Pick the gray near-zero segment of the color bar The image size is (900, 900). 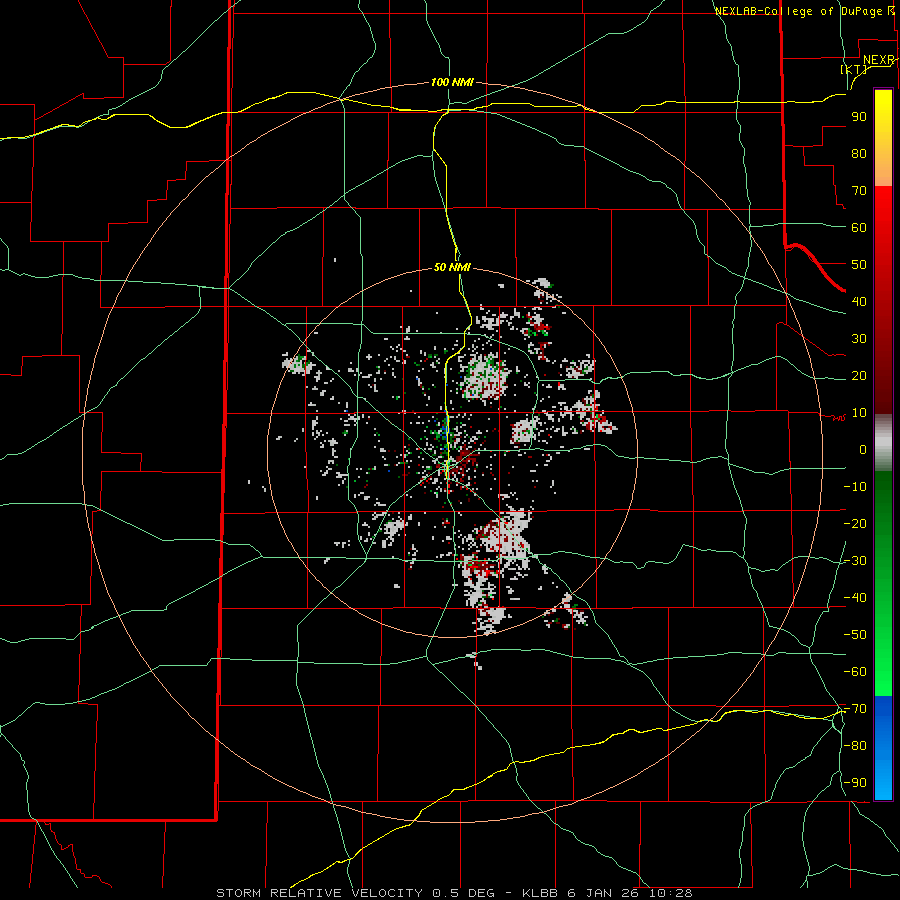(x=883, y=443)
